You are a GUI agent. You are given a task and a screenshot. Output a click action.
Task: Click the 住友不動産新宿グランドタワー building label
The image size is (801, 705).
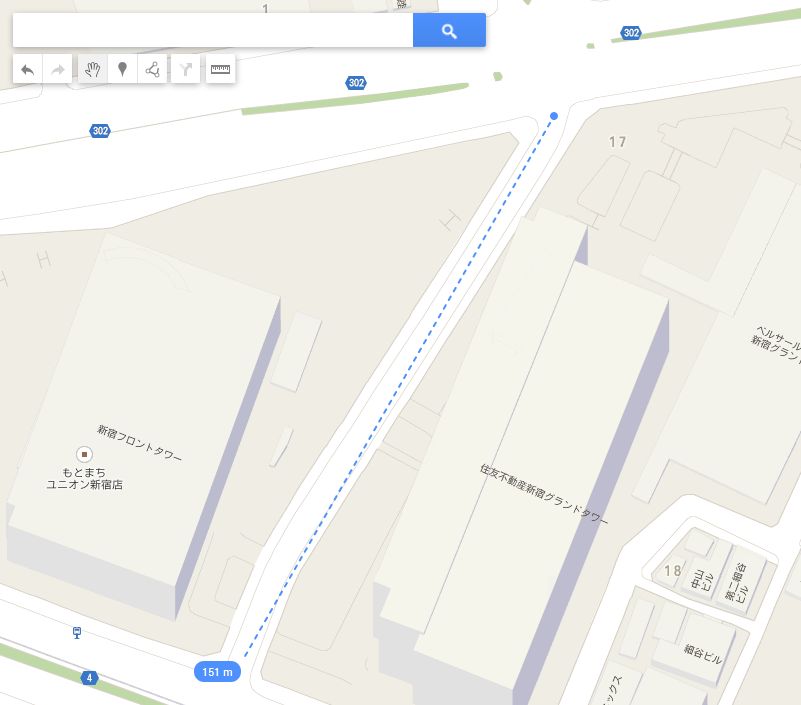pyautogui.click(x=545, y=494)
